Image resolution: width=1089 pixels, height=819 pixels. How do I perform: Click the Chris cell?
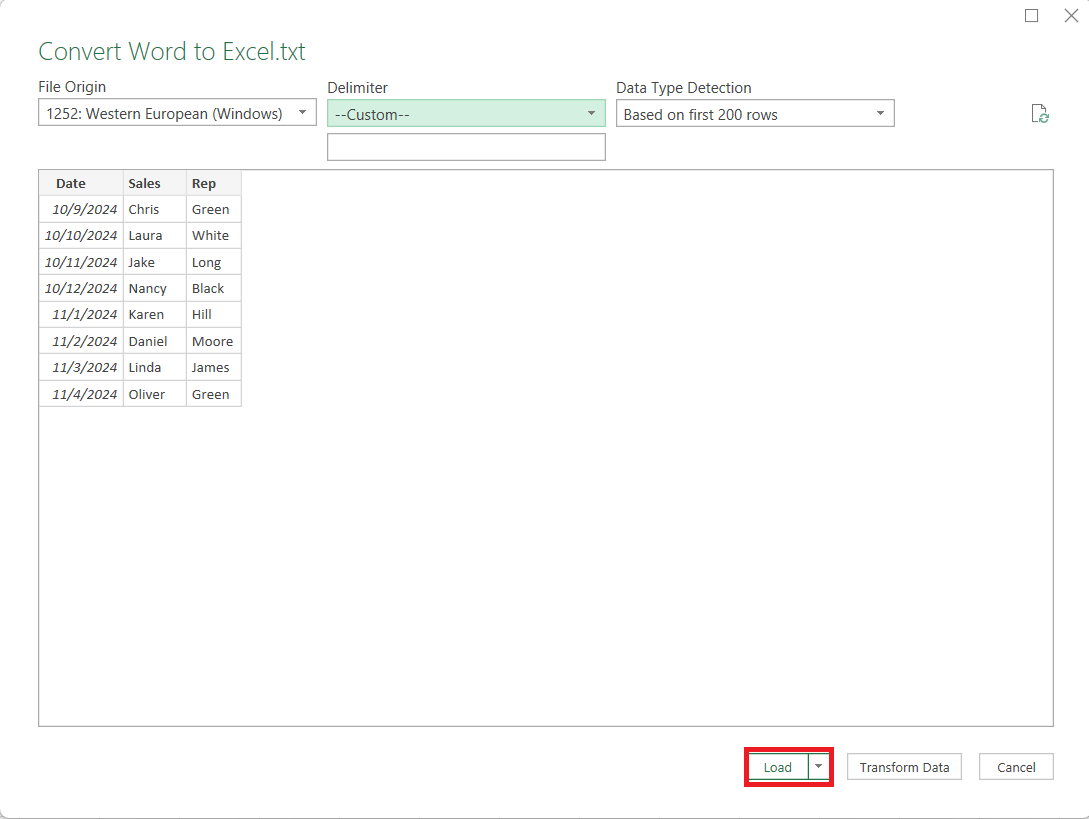tap(155, 209)
